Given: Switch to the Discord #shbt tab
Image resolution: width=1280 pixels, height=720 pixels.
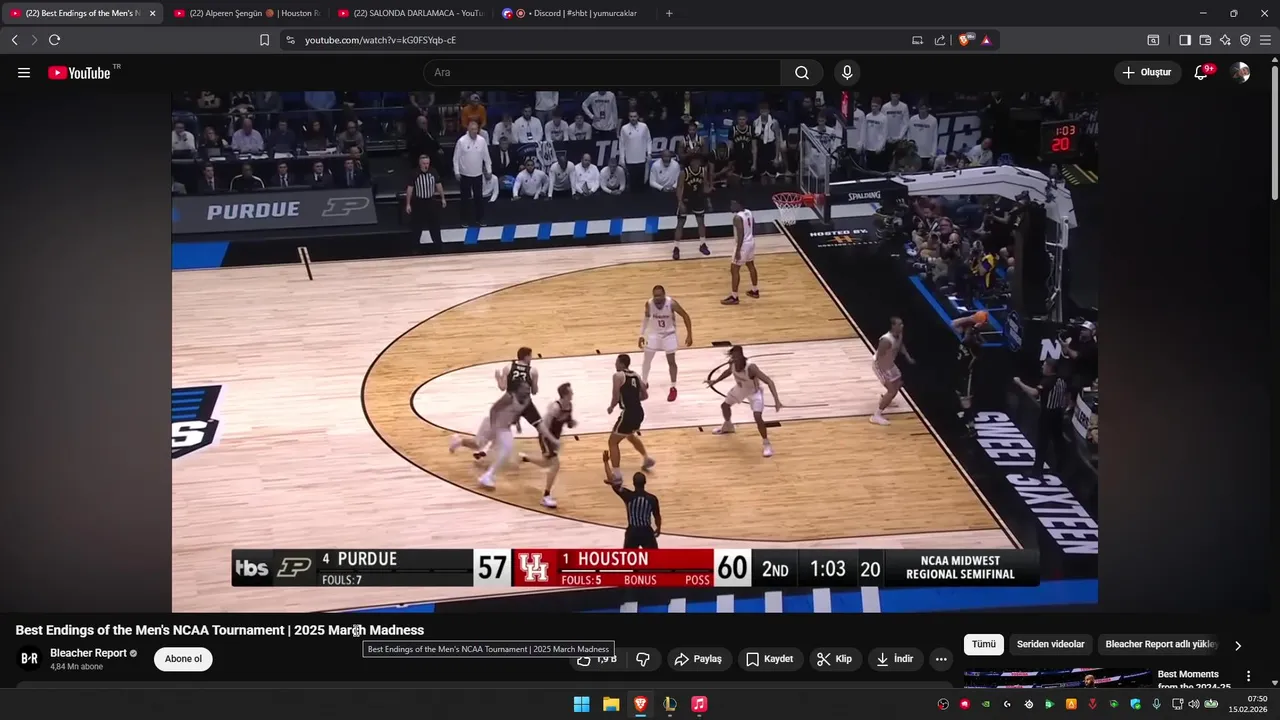Looking at the screenshot, I should click(x=573, y=13).
